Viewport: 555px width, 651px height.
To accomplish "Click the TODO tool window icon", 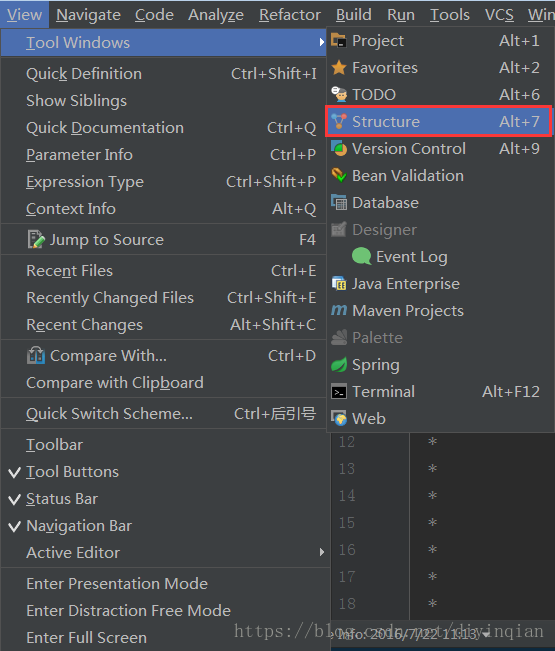I will tap(339, 95).
